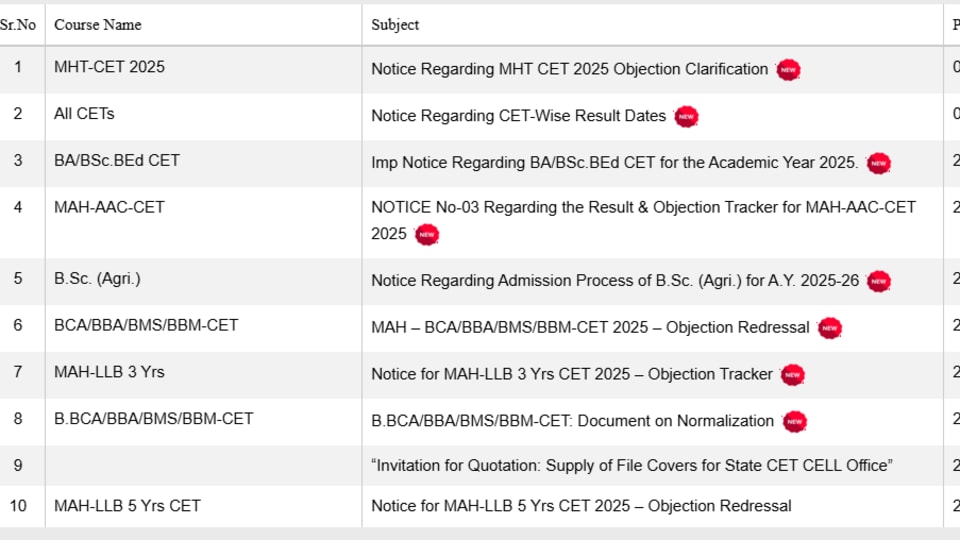Open Imp Notice Regarding BA/BSc.BEd CET
The height and width of the screenshot is (540, 960).
pos(615,162)
